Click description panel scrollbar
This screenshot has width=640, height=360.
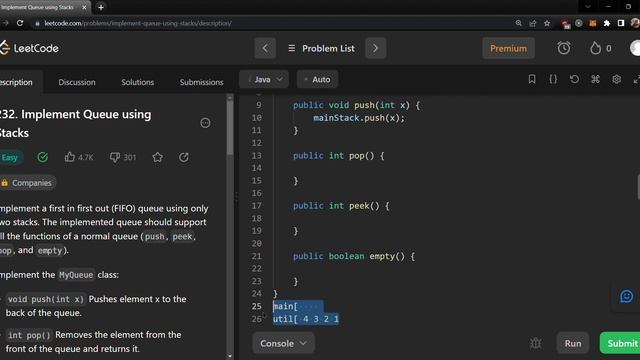coord(230,127)
